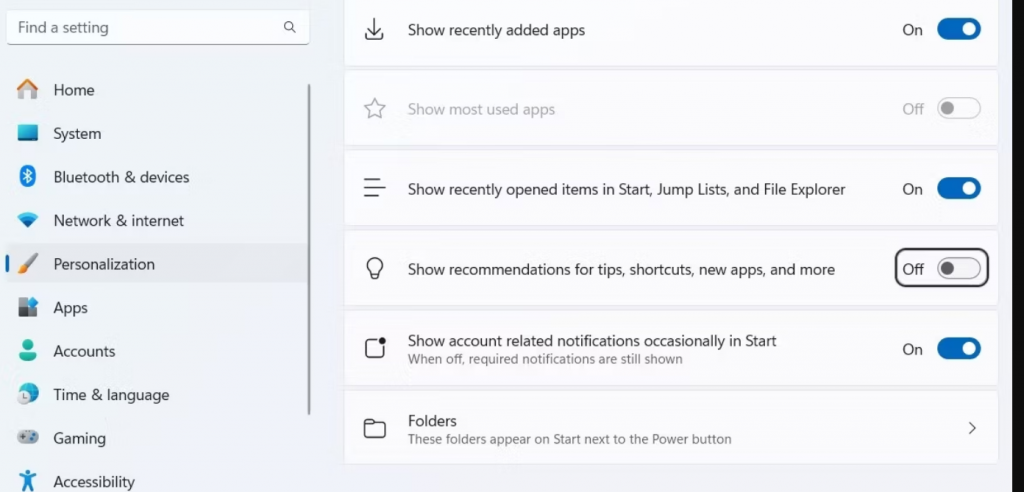Click the Accounts person icon

(x=28, y=351)
